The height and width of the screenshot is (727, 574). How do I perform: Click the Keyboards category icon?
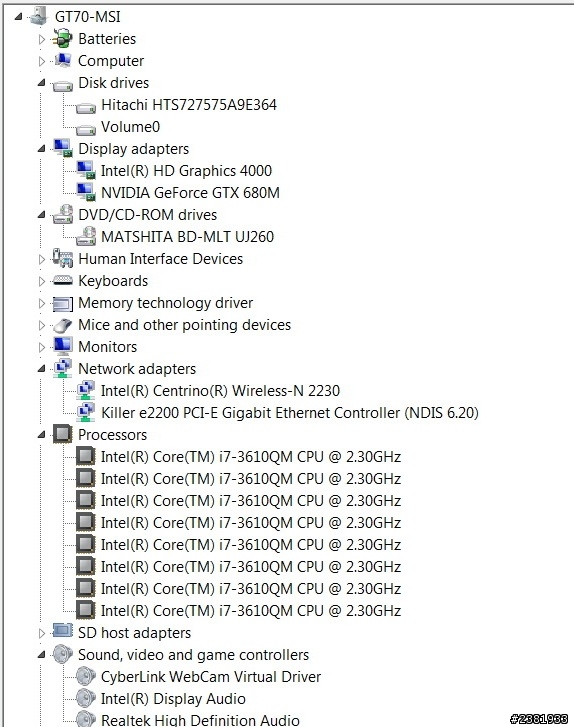[x=62, y=280]
